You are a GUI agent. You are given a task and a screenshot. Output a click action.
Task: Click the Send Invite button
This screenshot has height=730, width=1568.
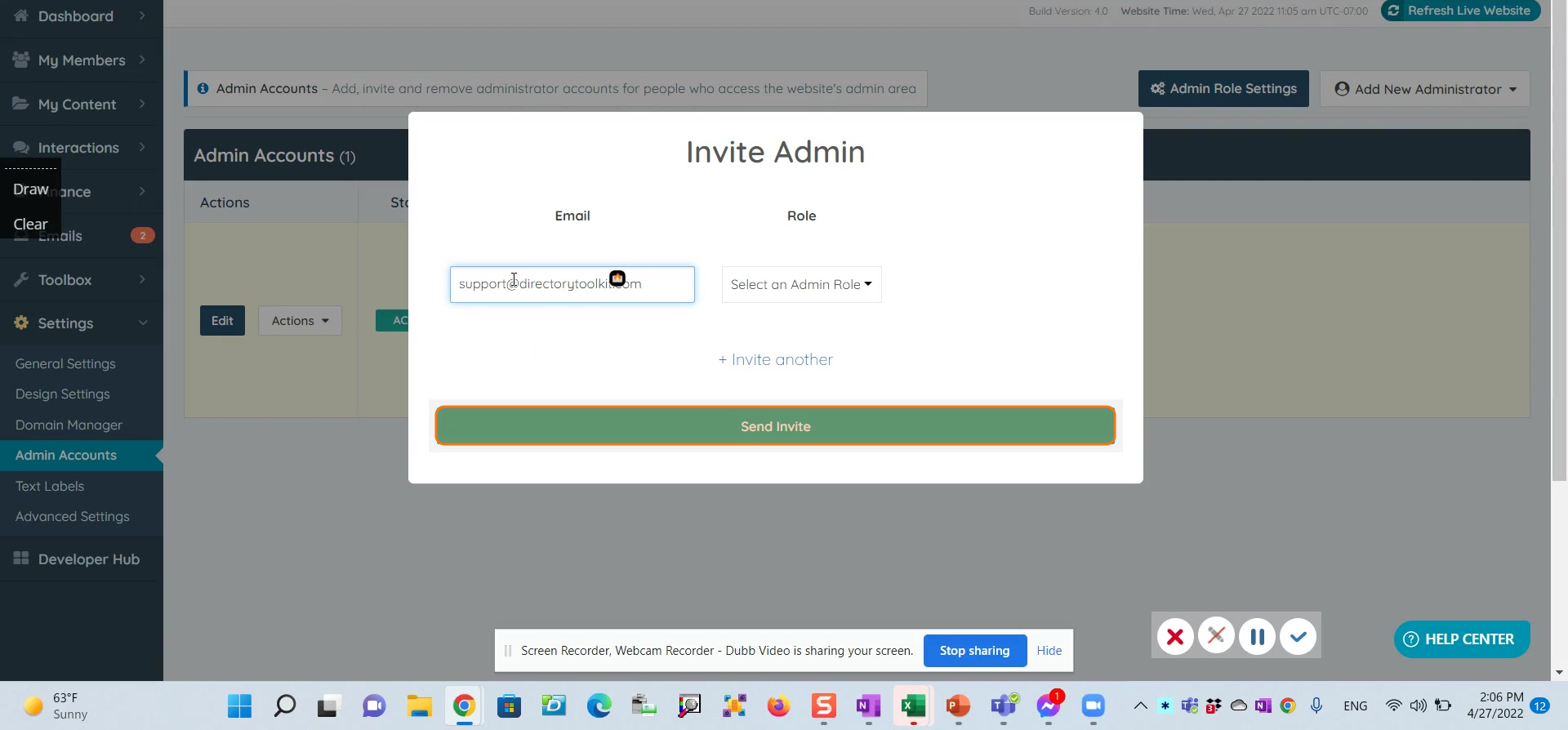tap(775, 426)
